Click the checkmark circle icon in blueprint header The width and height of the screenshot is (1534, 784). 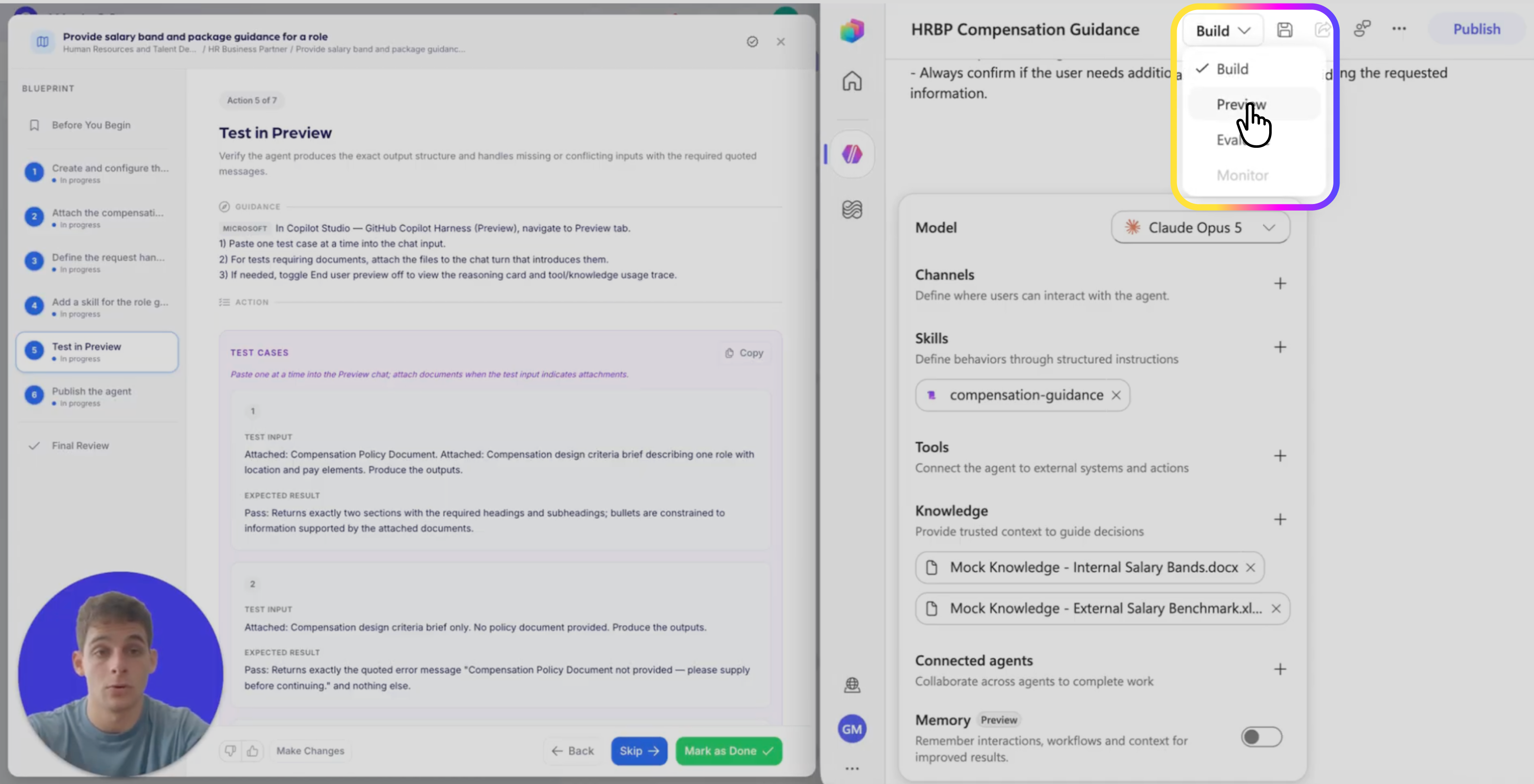[752, 42]
